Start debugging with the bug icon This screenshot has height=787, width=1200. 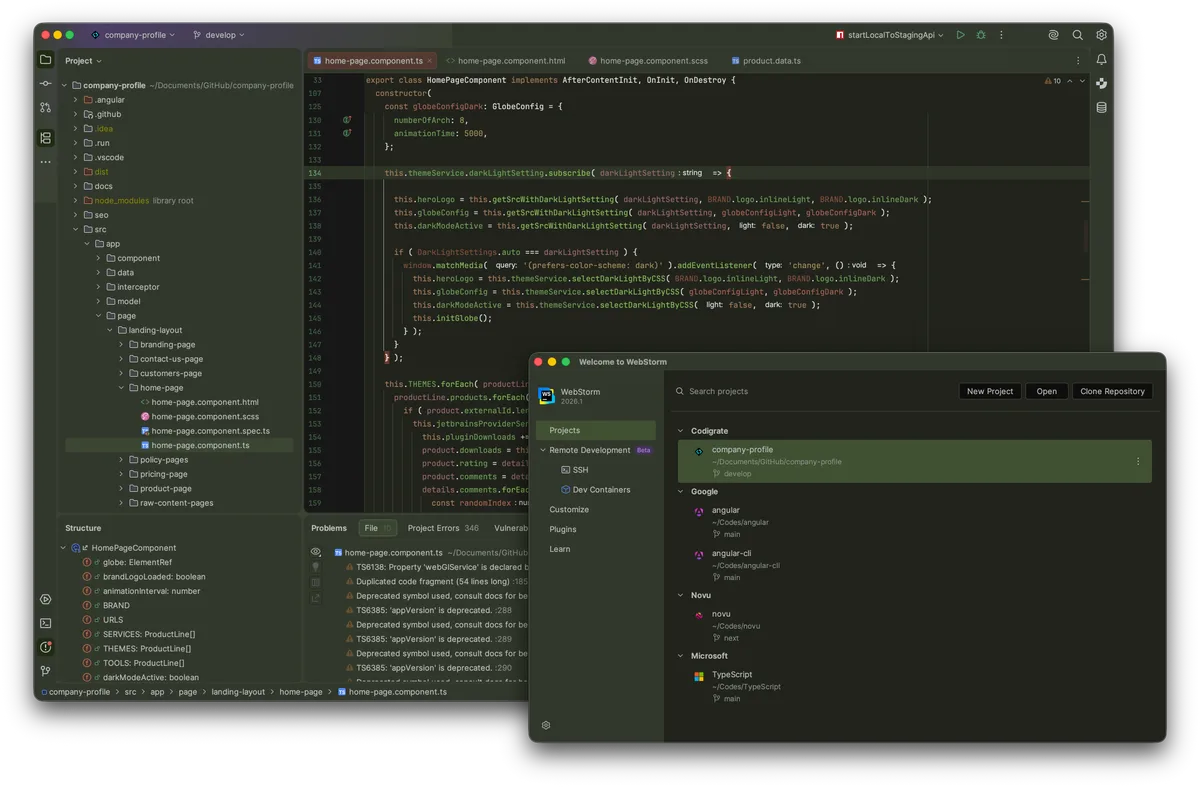click(981, 35)
